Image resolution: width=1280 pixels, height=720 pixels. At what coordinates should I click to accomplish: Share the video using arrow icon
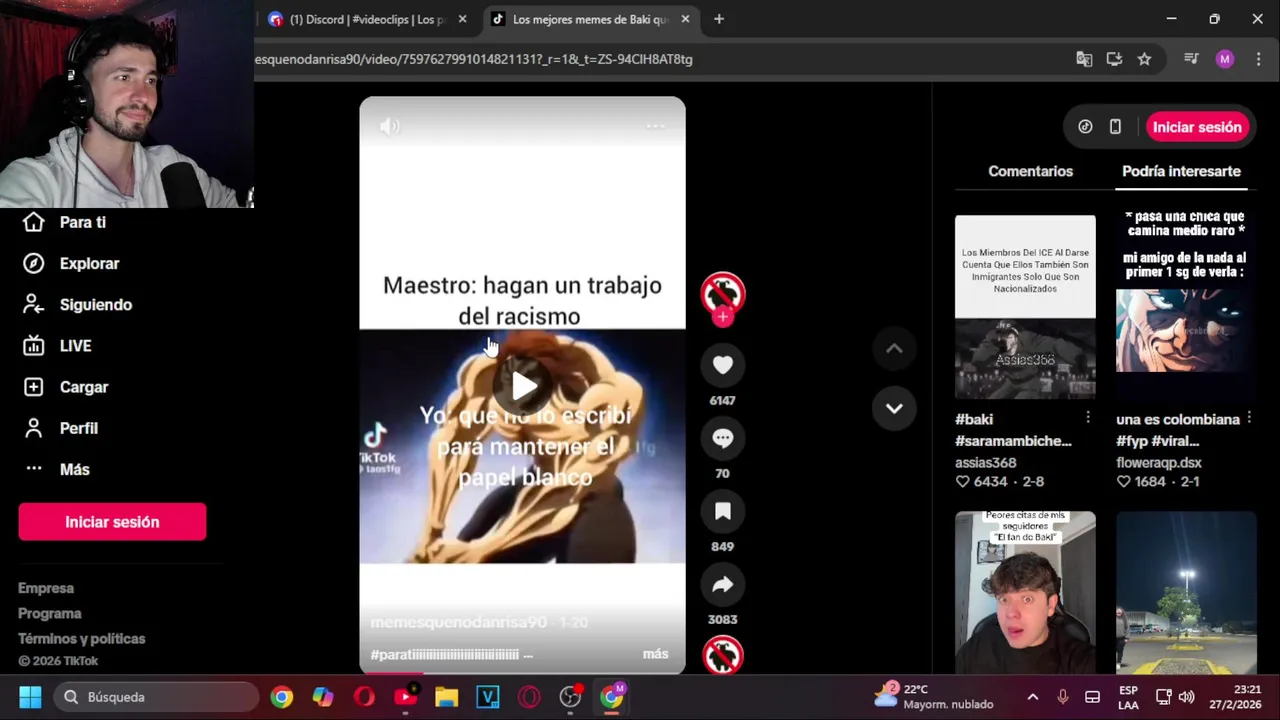coord(722,584)
